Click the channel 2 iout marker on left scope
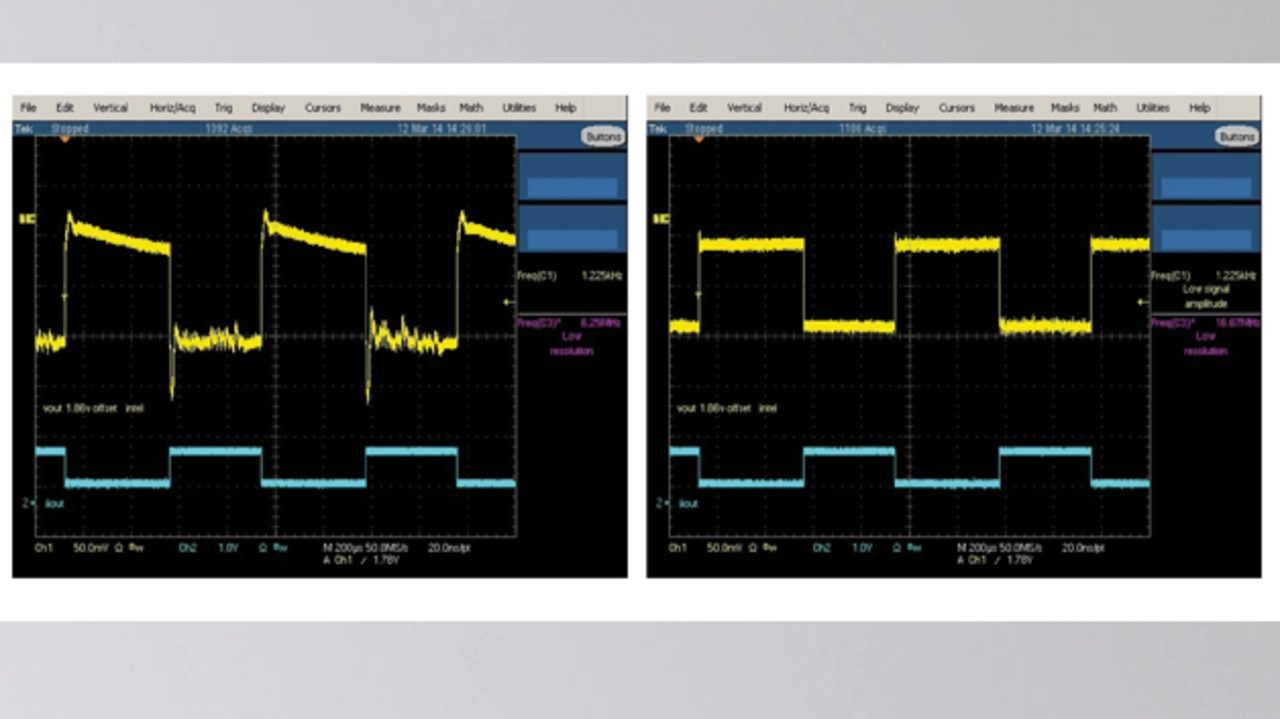 pos(28,503)
